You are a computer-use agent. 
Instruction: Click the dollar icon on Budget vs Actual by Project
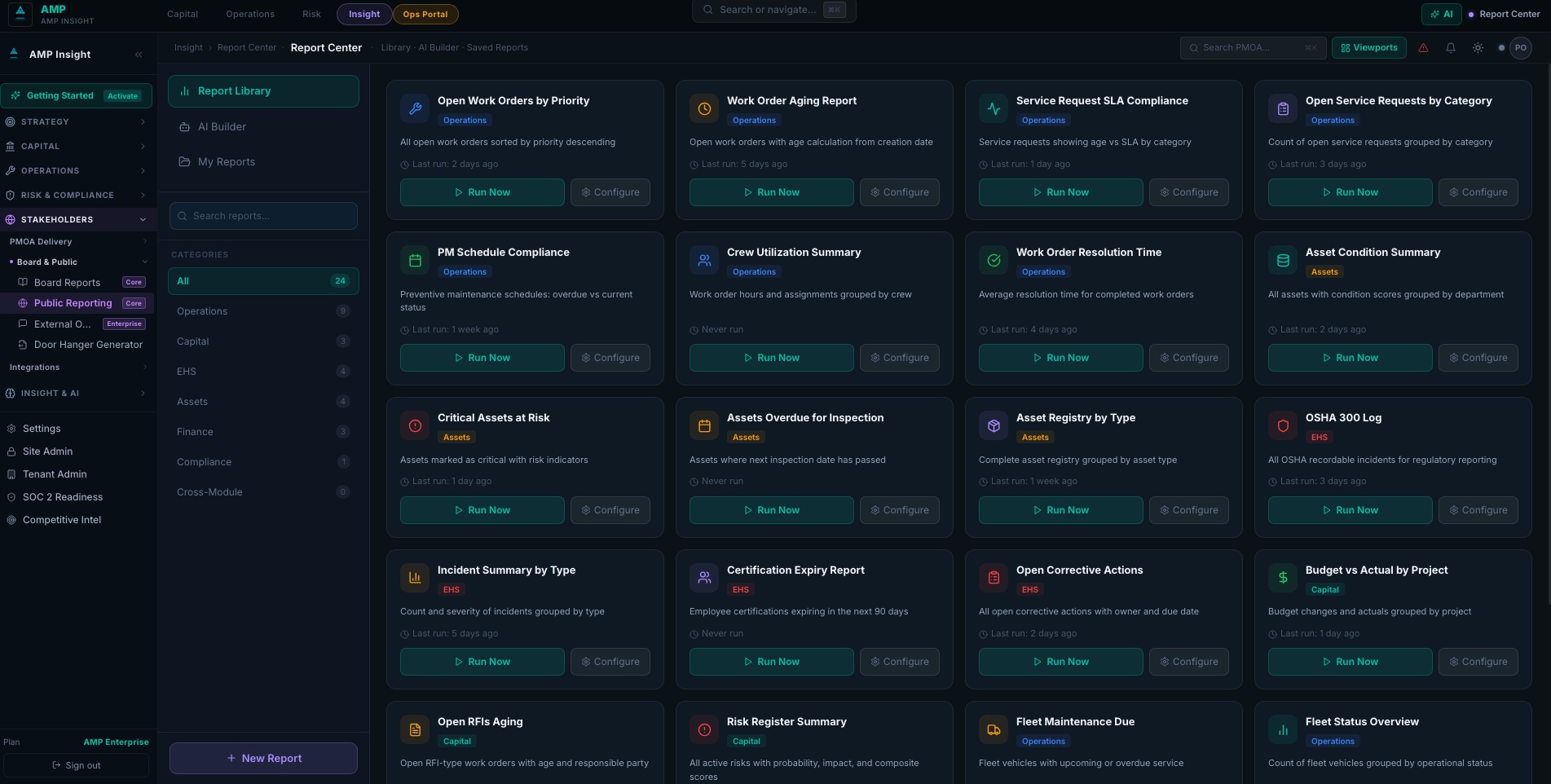point(1283,578)
